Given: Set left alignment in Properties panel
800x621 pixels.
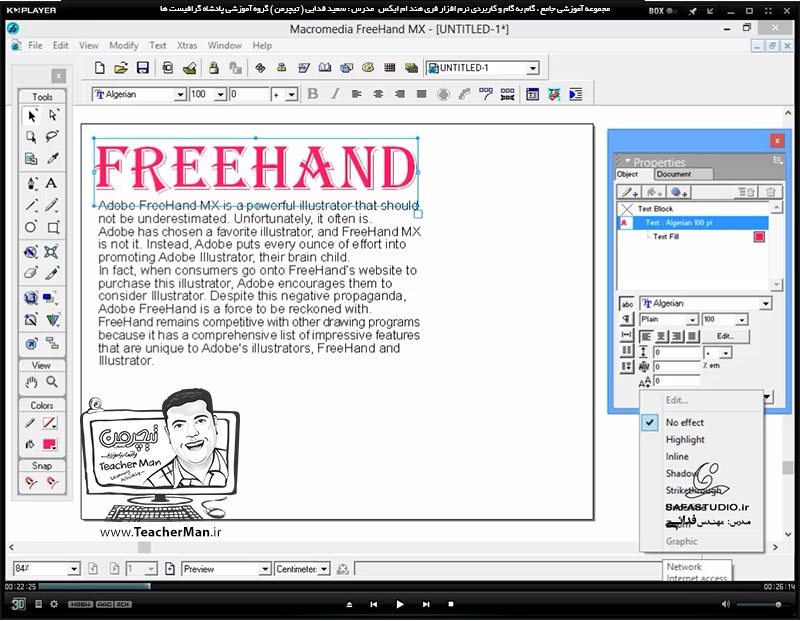Looking at the screenshot, I should [x=646, y=336].
